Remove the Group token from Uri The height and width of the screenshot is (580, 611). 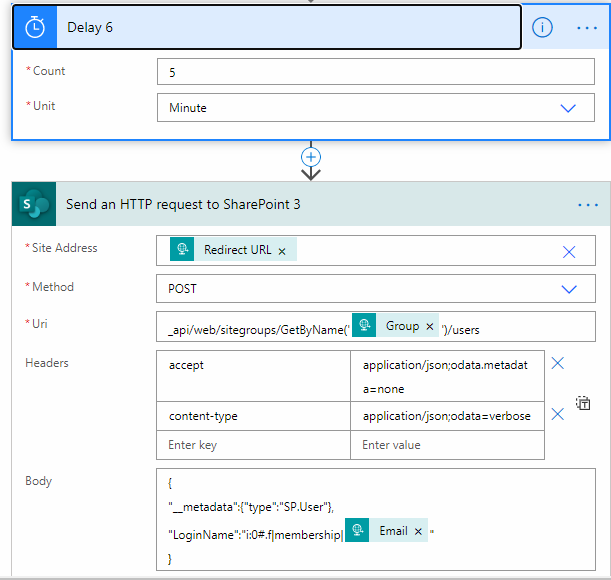[429, 326]
